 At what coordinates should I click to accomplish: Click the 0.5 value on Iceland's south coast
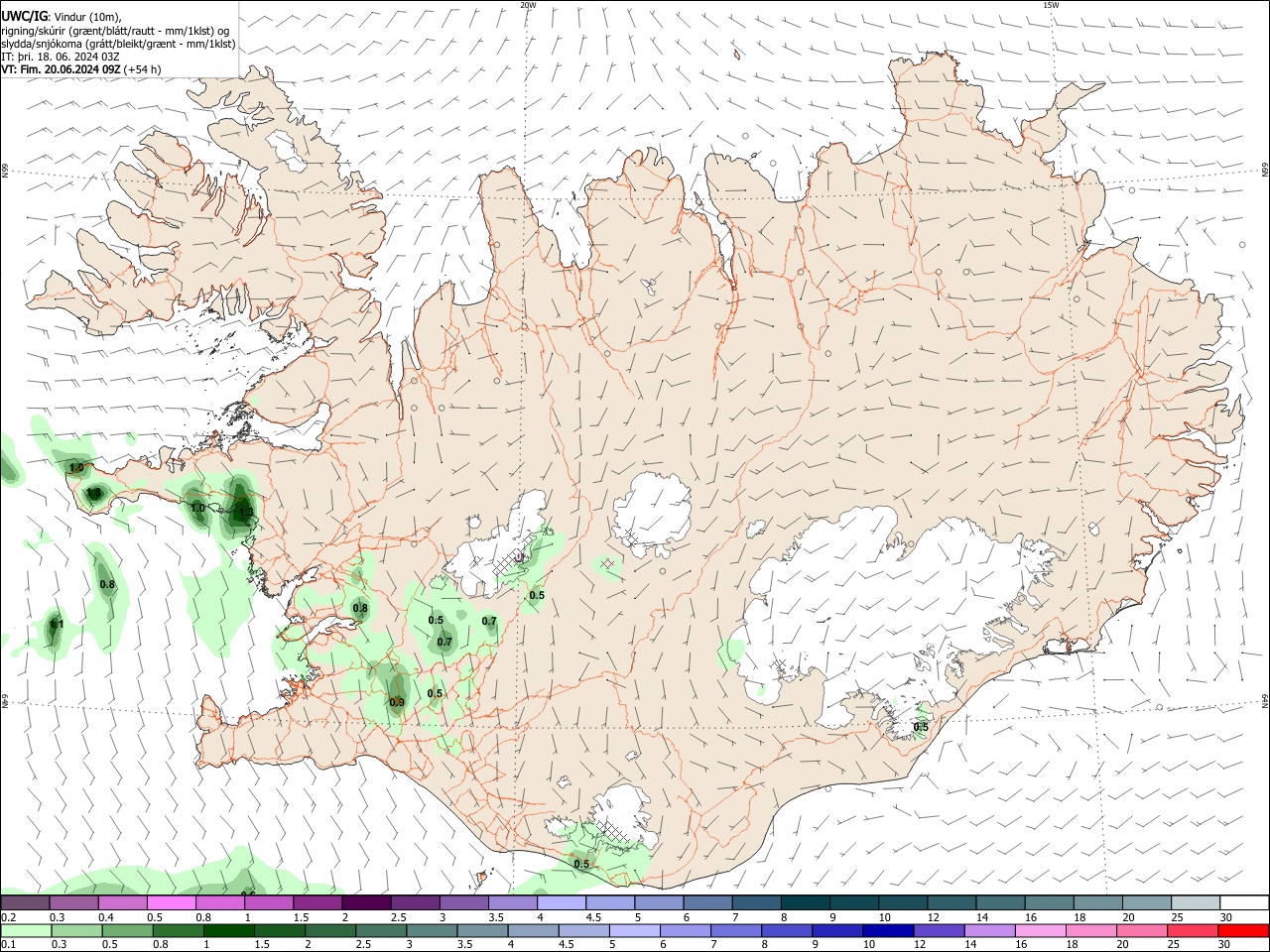pos(581,864)
